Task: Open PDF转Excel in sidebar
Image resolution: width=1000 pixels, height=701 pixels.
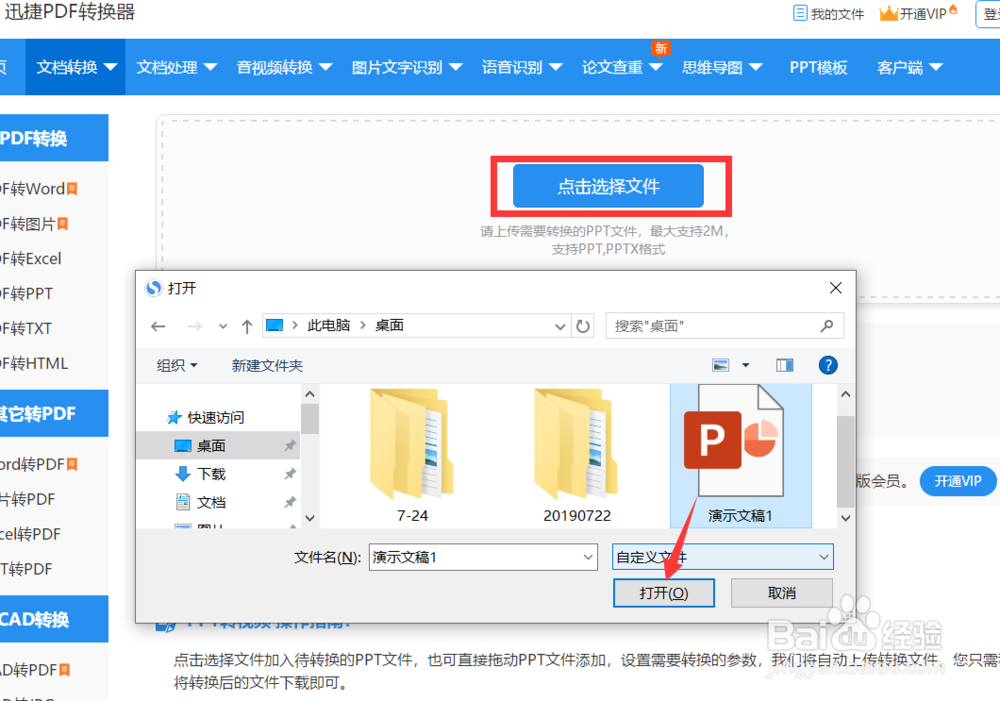Action: coord(31,258)
